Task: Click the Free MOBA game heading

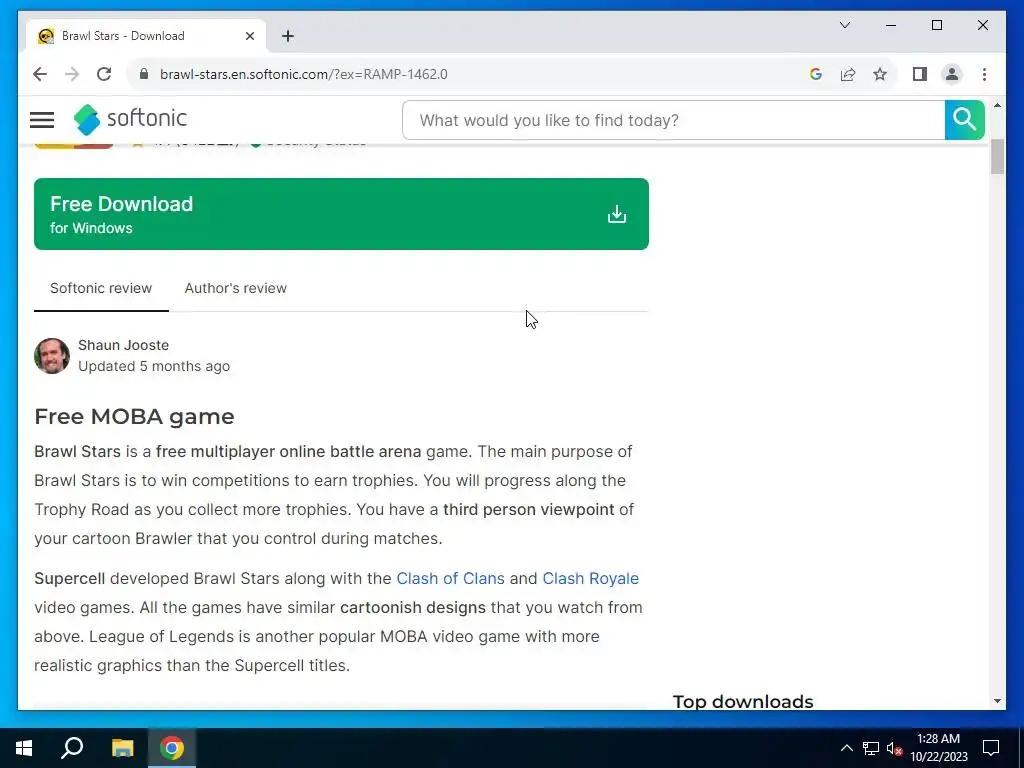Action: pyautogui.click(x=134, y=416)
